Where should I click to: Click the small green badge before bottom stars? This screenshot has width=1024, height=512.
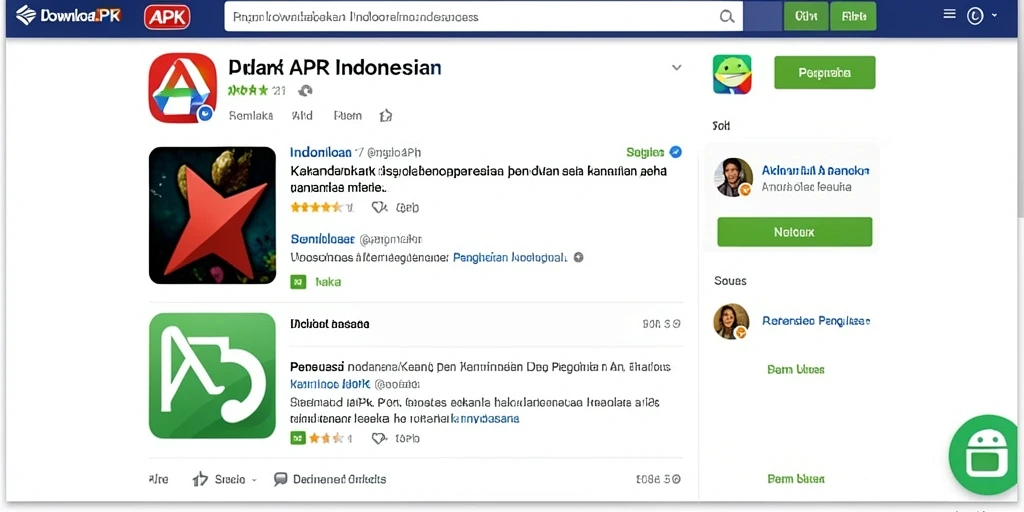tap(298, 438)
